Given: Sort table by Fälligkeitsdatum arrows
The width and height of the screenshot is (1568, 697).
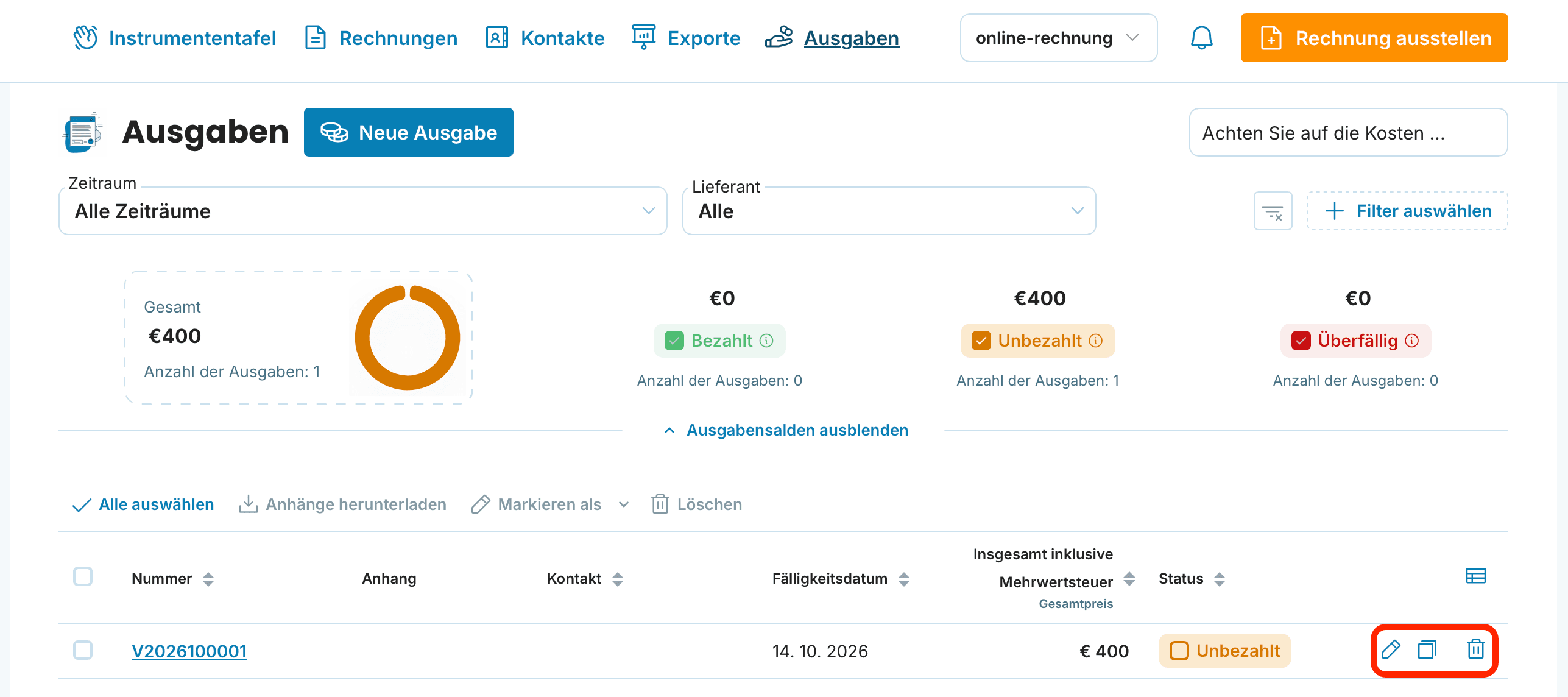Looking at the screenshot, I should [x=904, y=579].
